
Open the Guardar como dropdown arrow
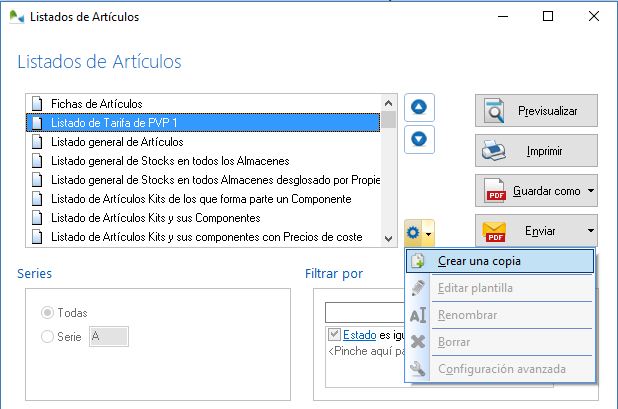(591, 191)
